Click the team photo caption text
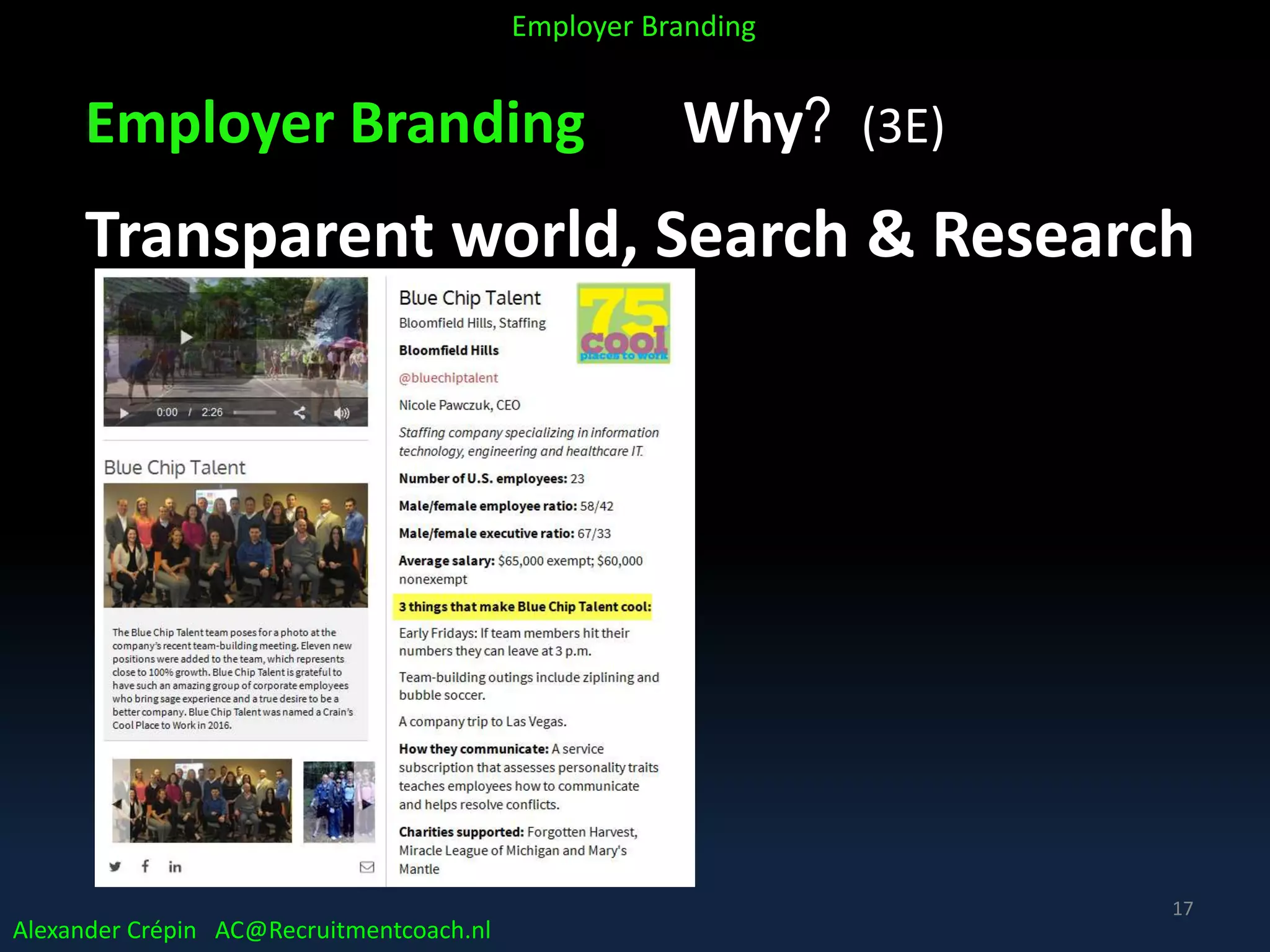 tap(233, 679)
